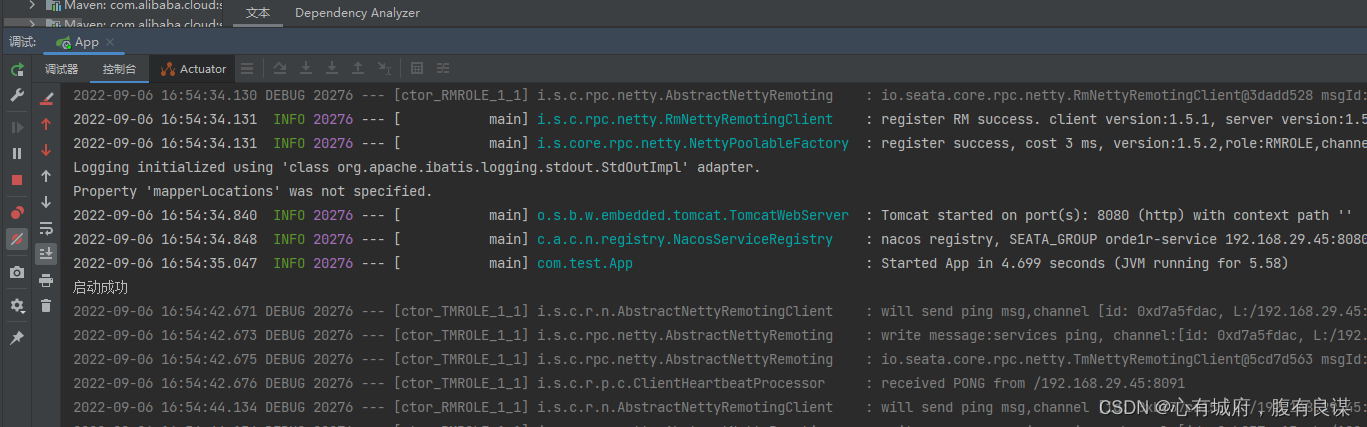Resume the program execution
The height and width of the screenshot is (427, 1367).
click(x=17, y=128)
